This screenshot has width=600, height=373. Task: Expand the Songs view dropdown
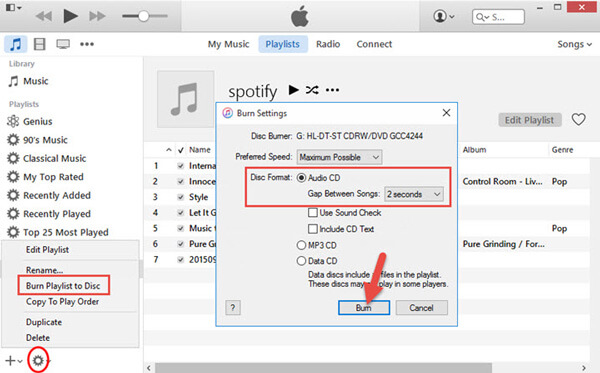tap(574, 44)
